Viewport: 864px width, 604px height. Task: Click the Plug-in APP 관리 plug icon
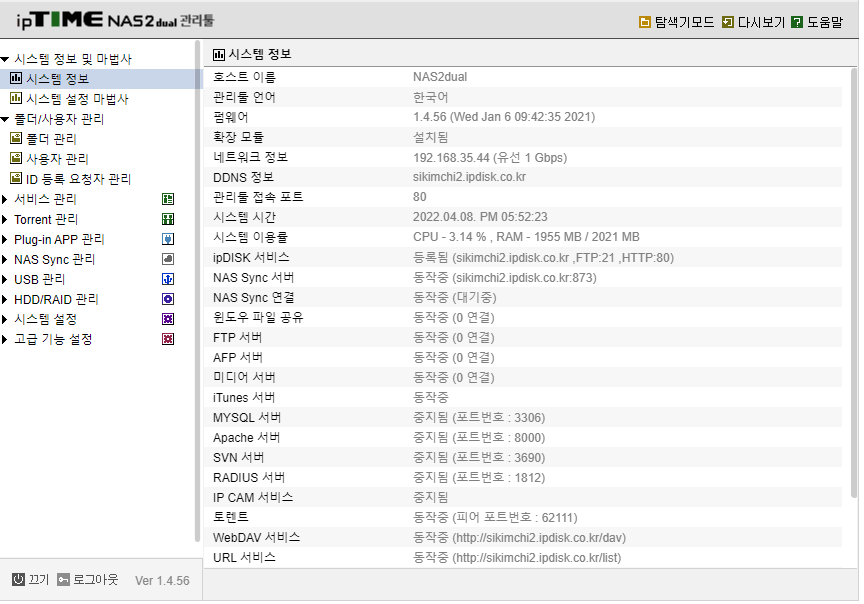pos(168,239)
